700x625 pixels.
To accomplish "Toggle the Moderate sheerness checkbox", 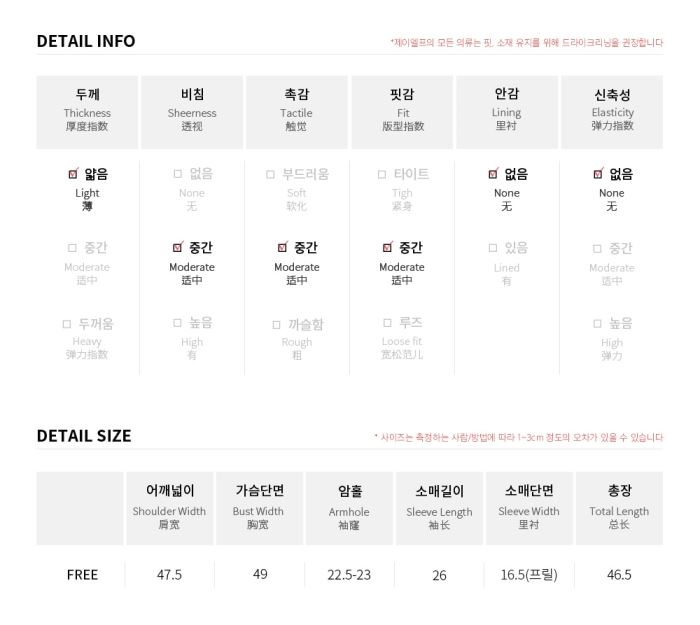I will point(178,247).
